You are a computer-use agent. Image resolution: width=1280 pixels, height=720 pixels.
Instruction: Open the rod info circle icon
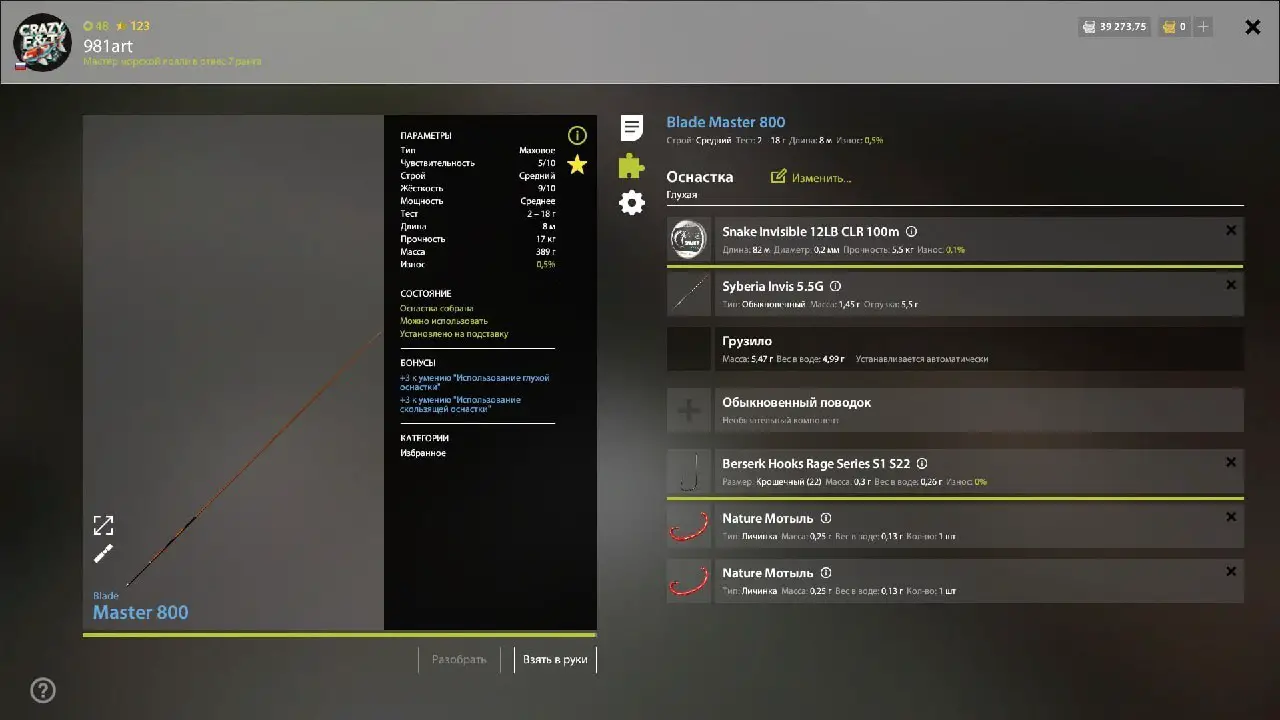pos(577,135)
